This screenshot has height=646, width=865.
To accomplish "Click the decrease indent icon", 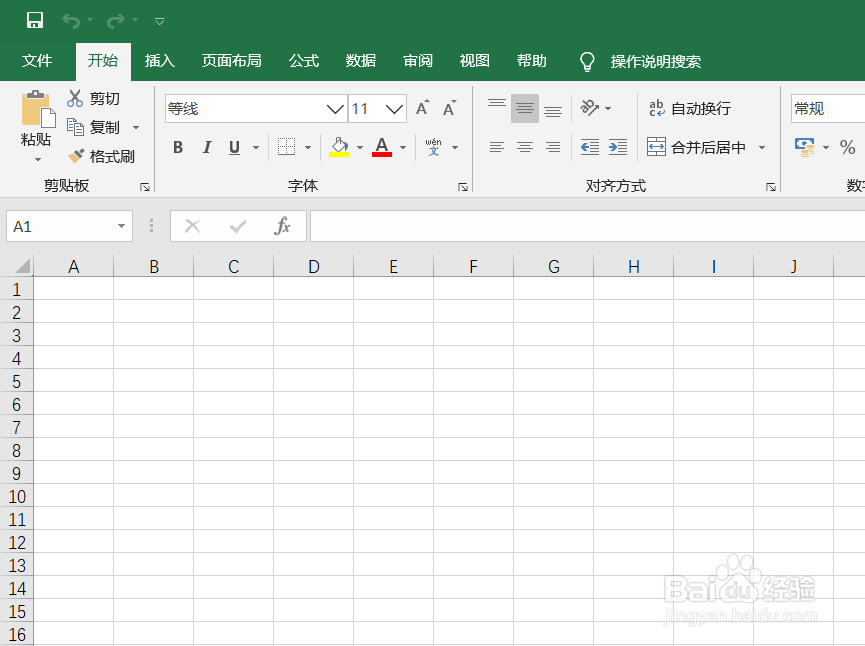I will 590,147.
